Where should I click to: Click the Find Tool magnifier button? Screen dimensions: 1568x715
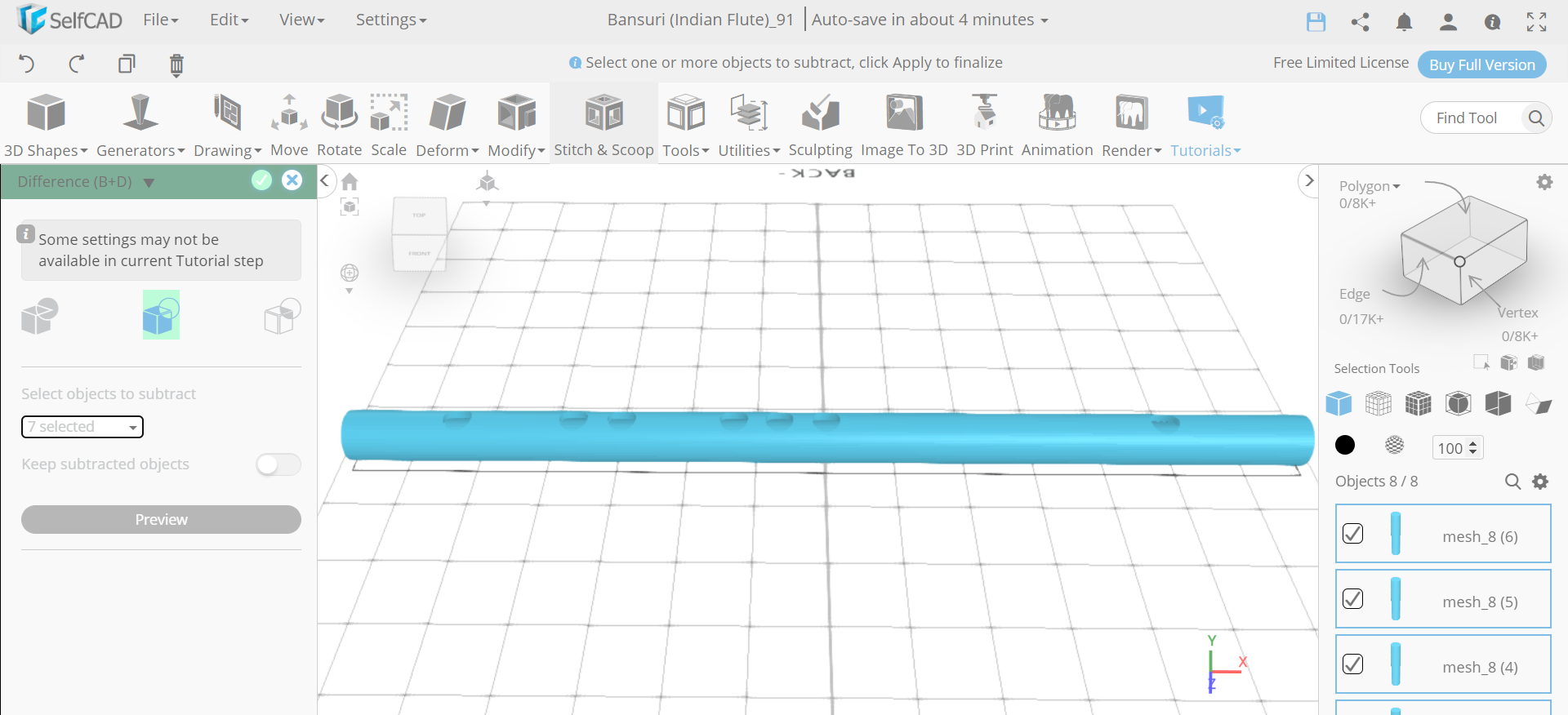[1536, 118]
